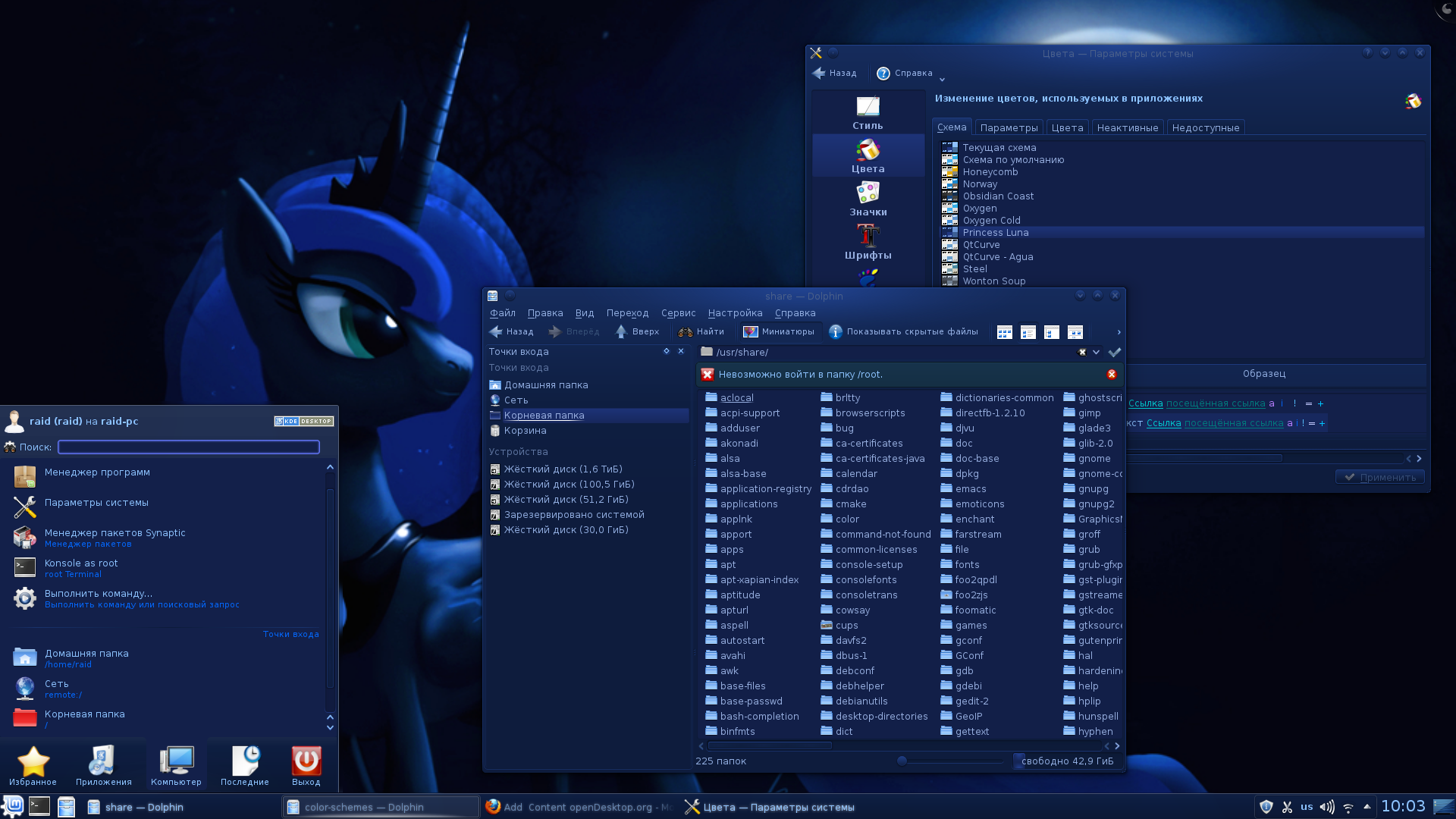Select Princess Luna color scheme
This screenshot has height=819, width=1456.
pyautogui.click(x=1182, y=232)
